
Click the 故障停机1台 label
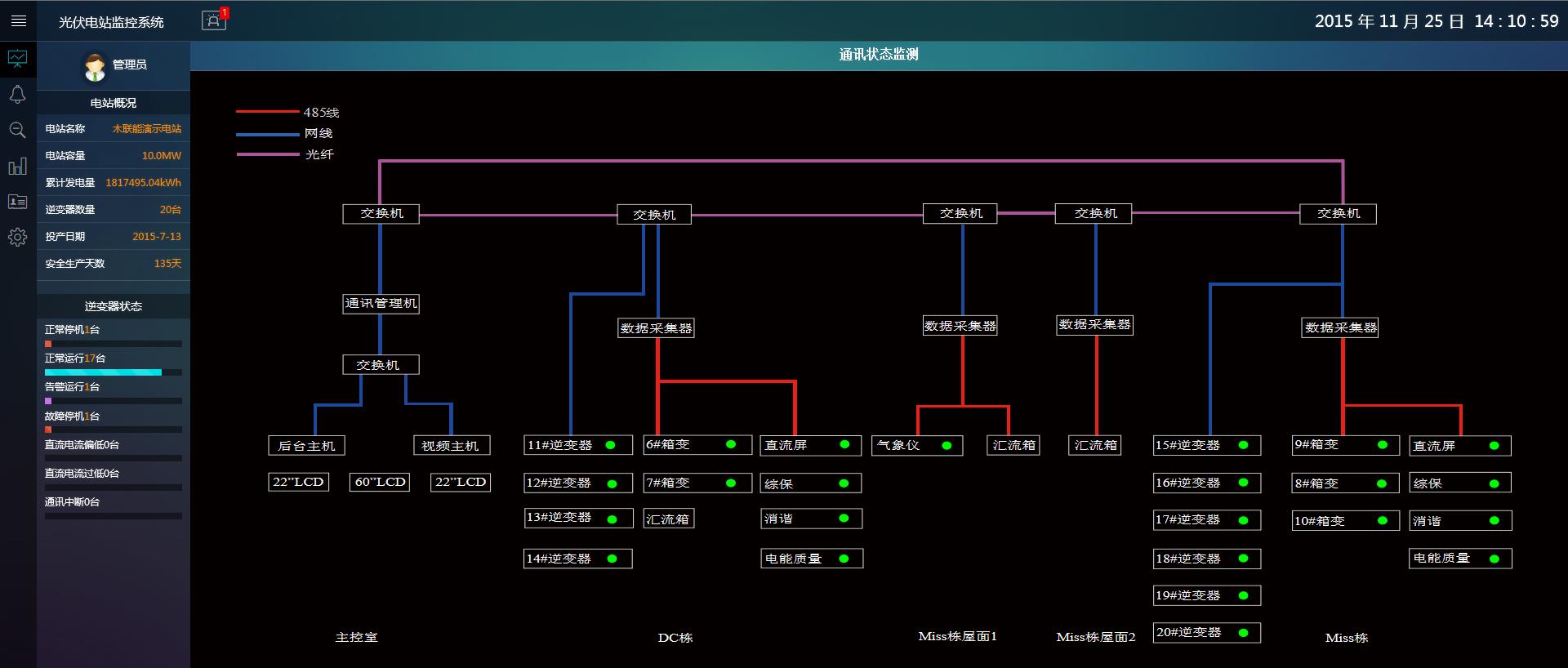[x=72, y=416]
